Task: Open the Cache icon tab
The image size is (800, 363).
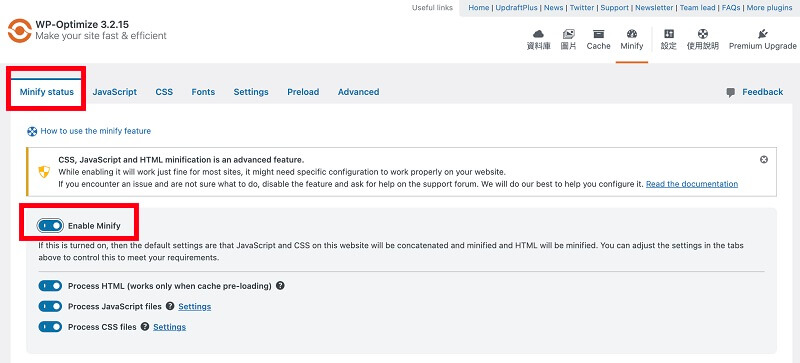Action: (x=598, y=34)
